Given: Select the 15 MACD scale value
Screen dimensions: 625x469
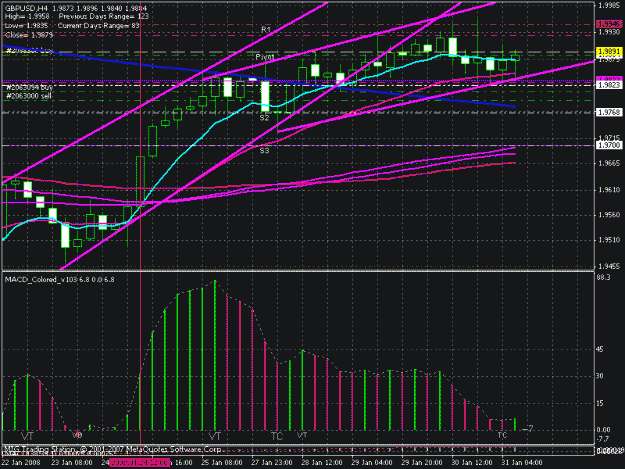Looking at the screenshot, I should (601, 404).
